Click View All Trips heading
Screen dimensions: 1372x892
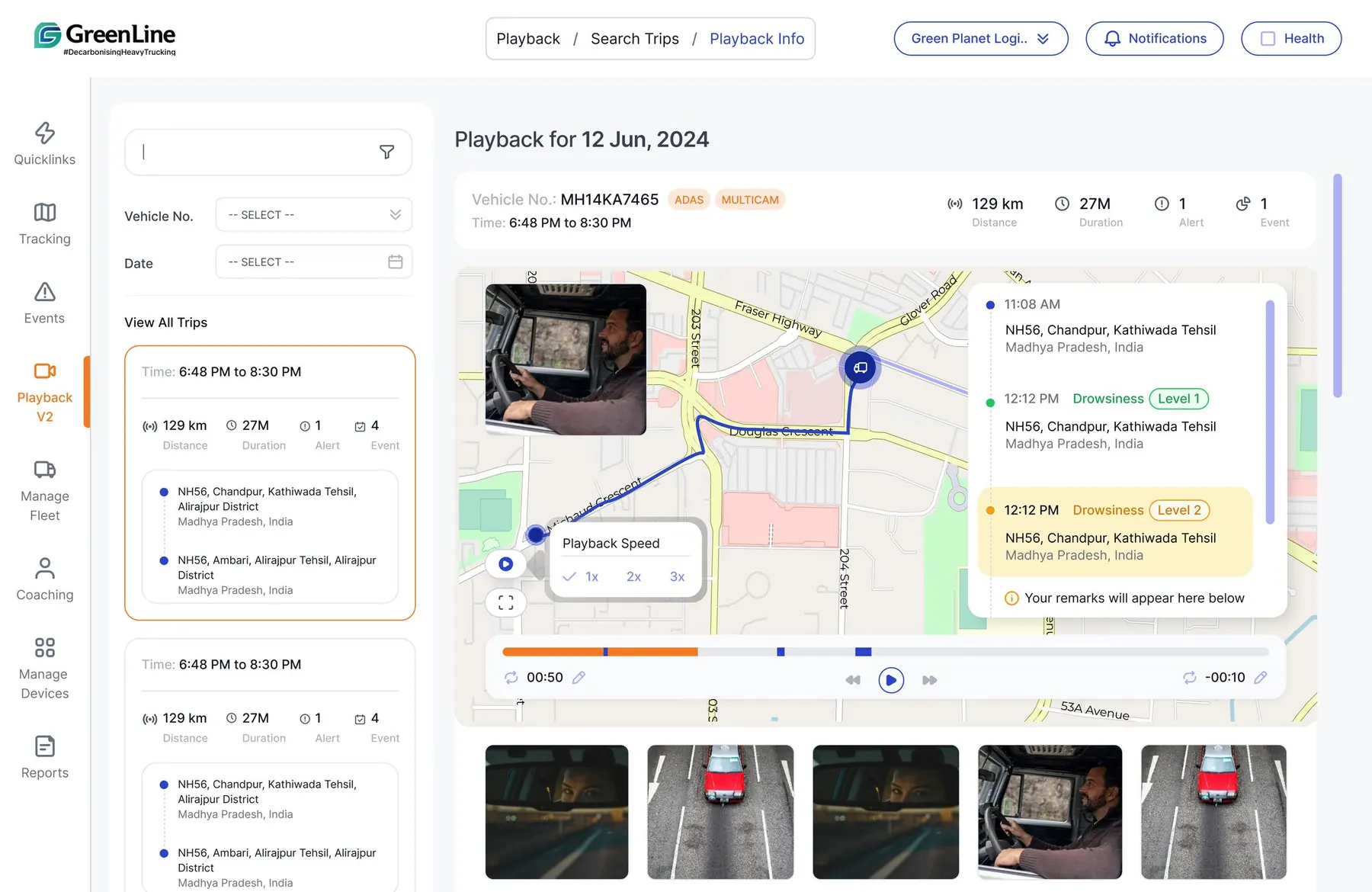[x=166, y=322]
